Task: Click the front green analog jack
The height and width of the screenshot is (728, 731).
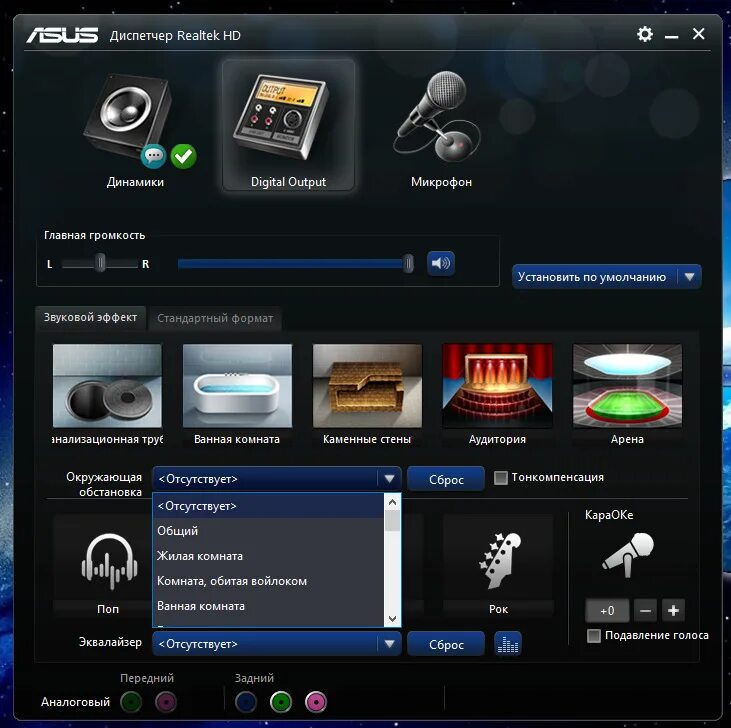Action: click(131, 702)
